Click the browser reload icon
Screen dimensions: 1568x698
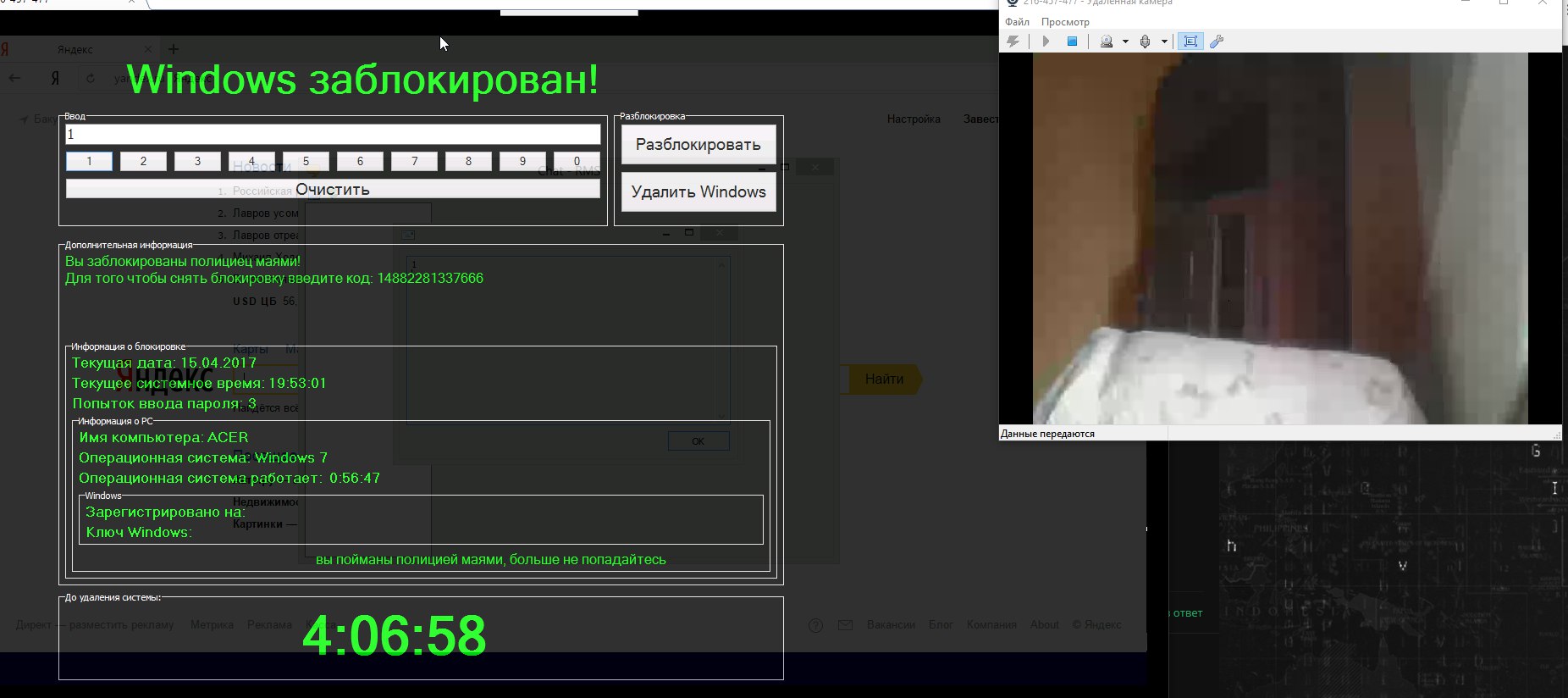click(91, 78)
